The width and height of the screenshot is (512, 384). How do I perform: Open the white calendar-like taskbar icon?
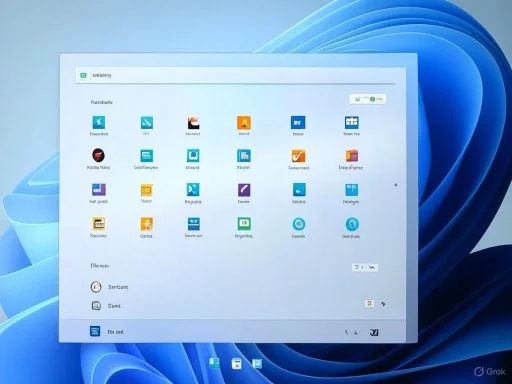pos(237,364)
